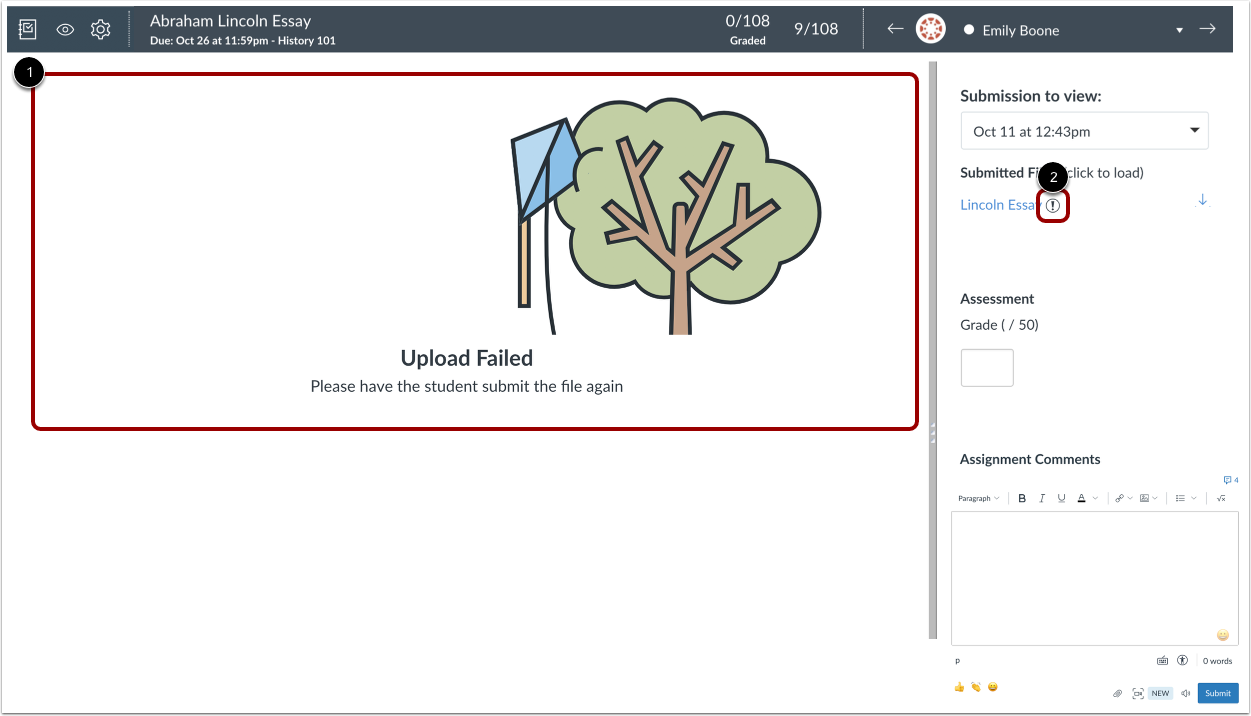Record media comment icon
The image size is (1251, 716).
[x=1138, y=693]
